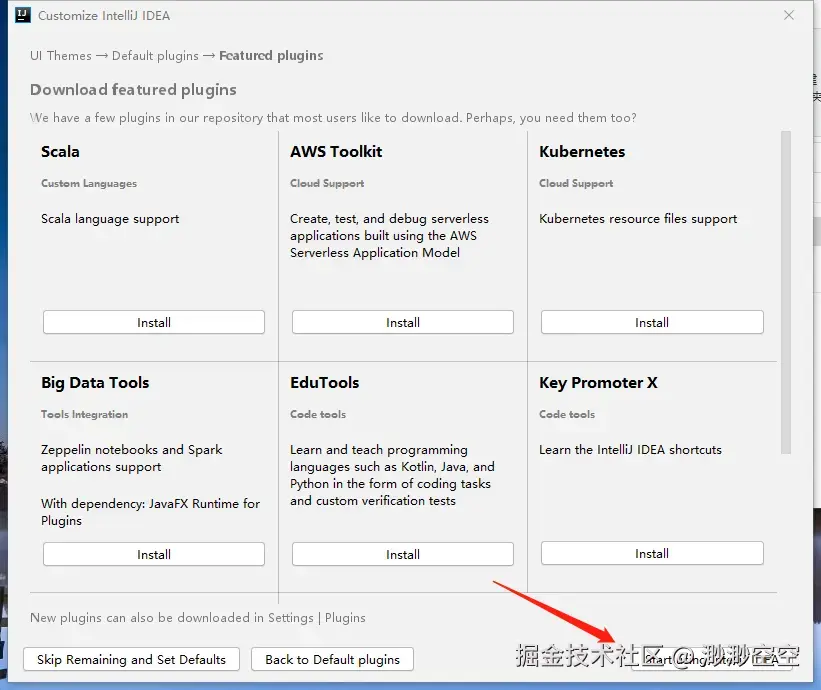Screen dimensions: 821x690
Task: Select the UI Themes breadcrumb step
Action: (x=61, y=55)
